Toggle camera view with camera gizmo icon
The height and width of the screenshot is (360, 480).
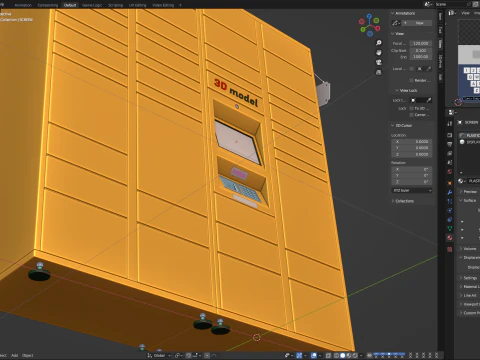pos(379,62)
